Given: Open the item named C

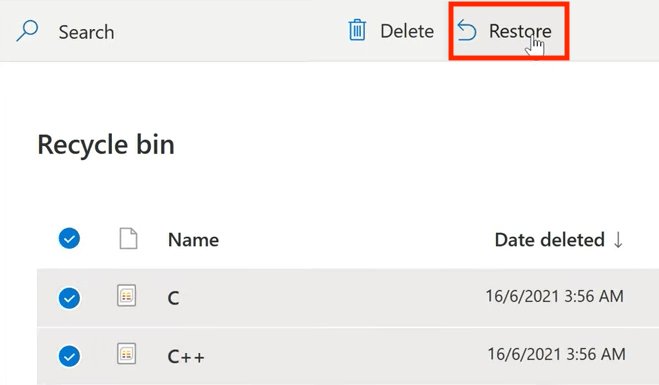Looking at the screenshot, I should coord(174,298).
